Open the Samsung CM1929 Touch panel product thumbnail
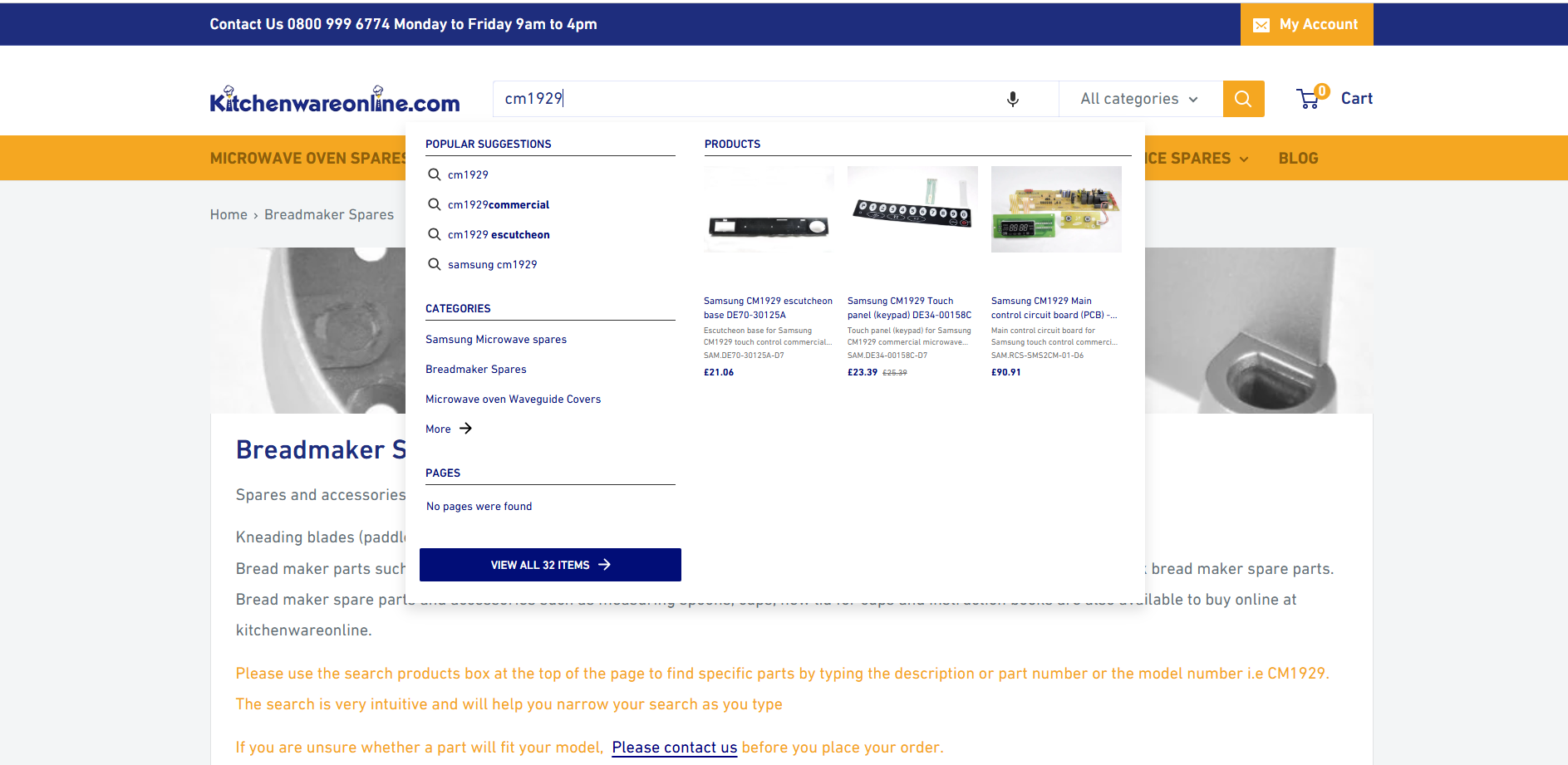The image size is (1568, 765). [912, 208]
